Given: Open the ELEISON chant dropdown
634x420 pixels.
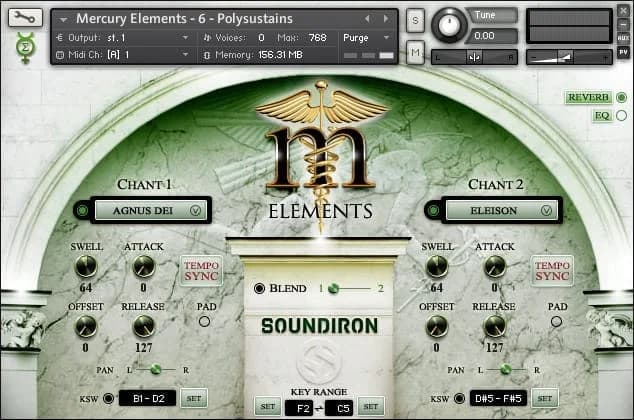Looking at the screenshot, I should pyautogui.click(x=502, y=210).
